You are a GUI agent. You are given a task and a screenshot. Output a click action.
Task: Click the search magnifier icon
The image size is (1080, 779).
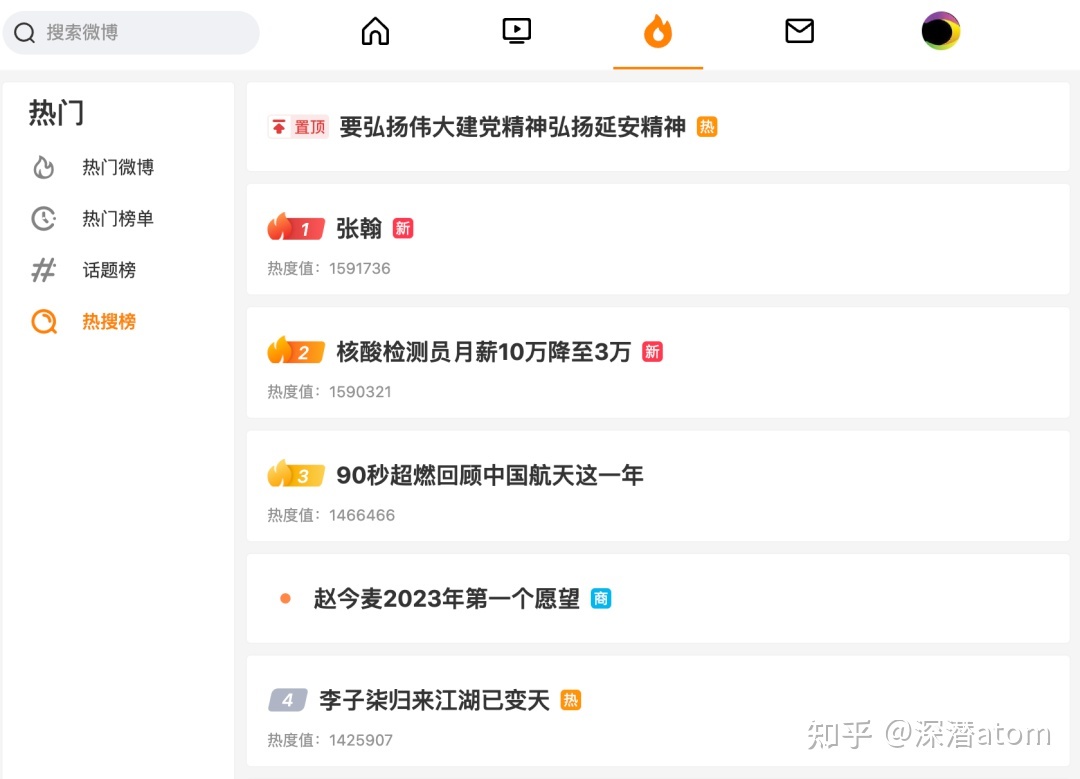coord(24,32)
